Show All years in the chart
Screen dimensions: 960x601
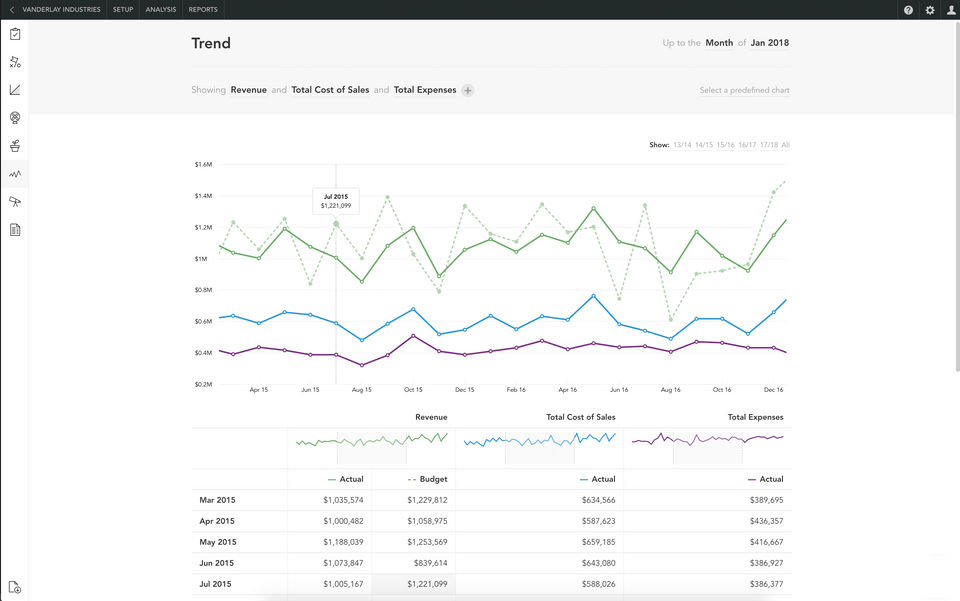(786, 145)
